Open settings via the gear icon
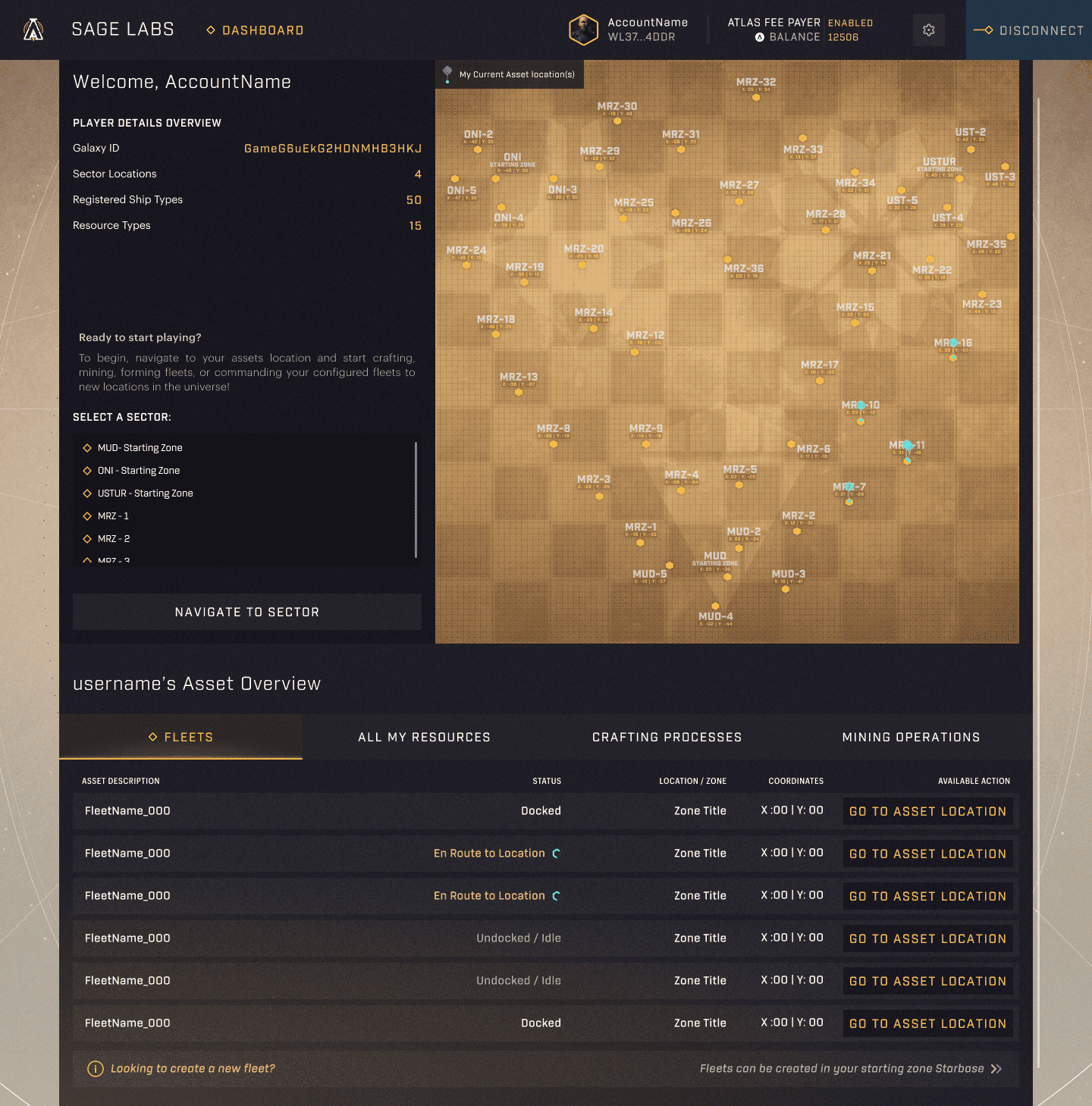This screenshot has width=1092, height=1106. point(928,30)
